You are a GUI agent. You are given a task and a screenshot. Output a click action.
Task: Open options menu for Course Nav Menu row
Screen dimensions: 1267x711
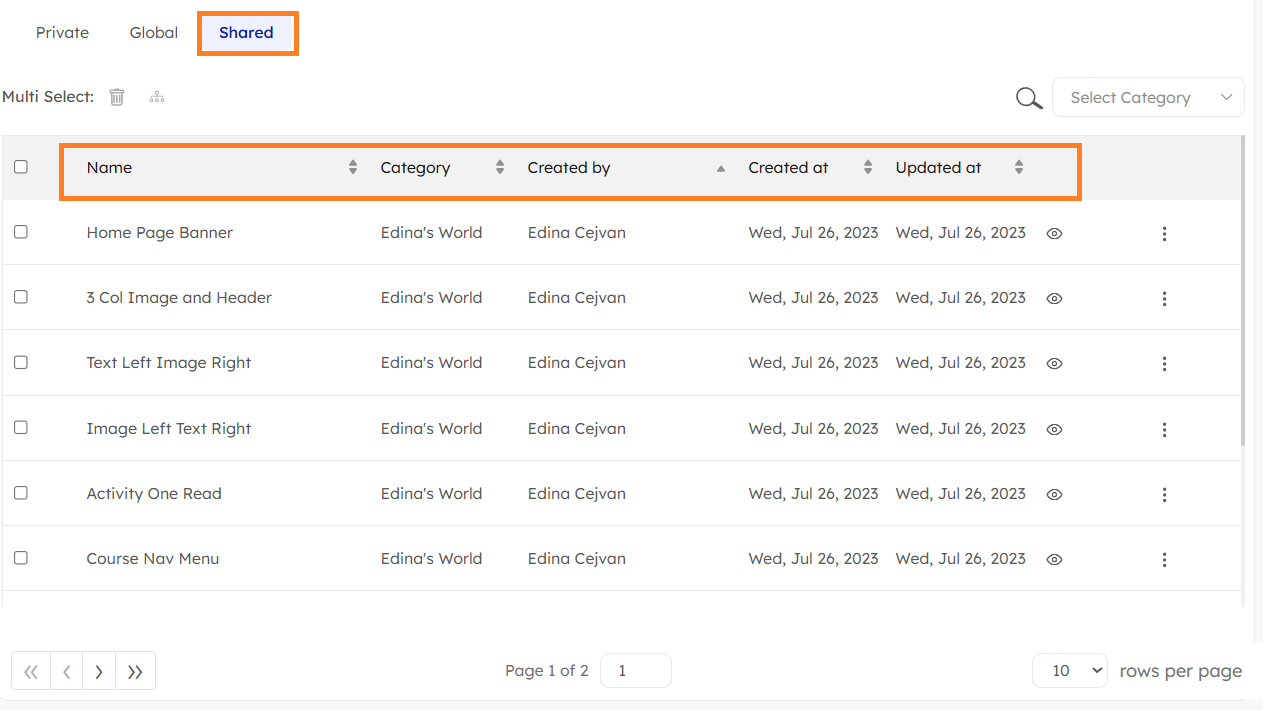pyautogui.click(x=1164, y=560)
